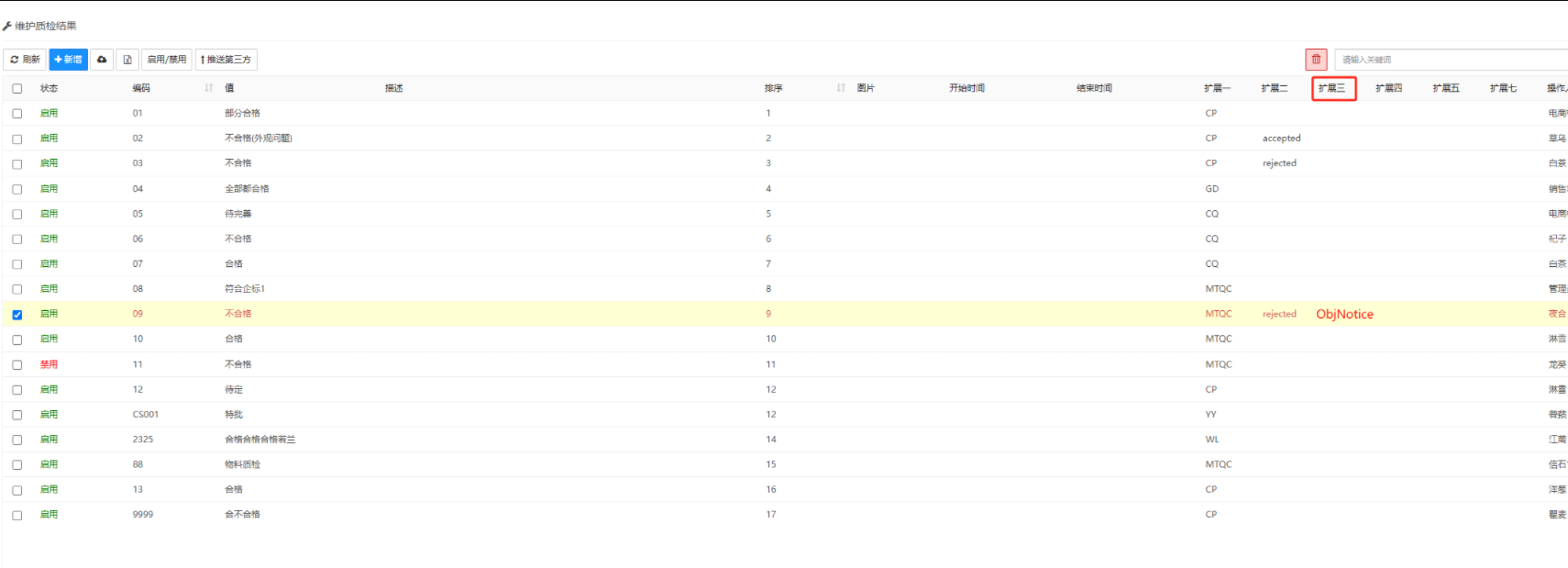1568x568 pixels.
Task: Toggle the select-all checkbox in header
Action: coord(17,89)
